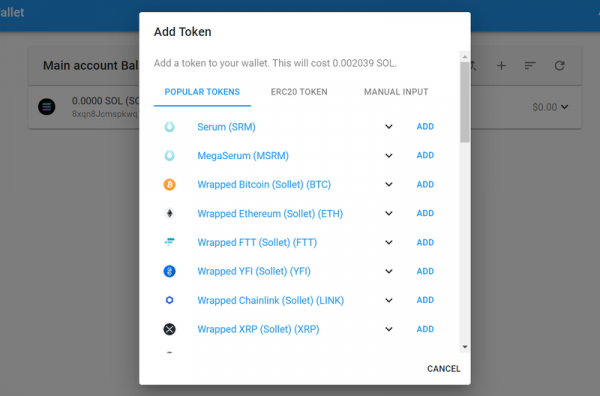Expand Wrapped Ethereum details chevron

pyautogui.click(x=389, y=213)
